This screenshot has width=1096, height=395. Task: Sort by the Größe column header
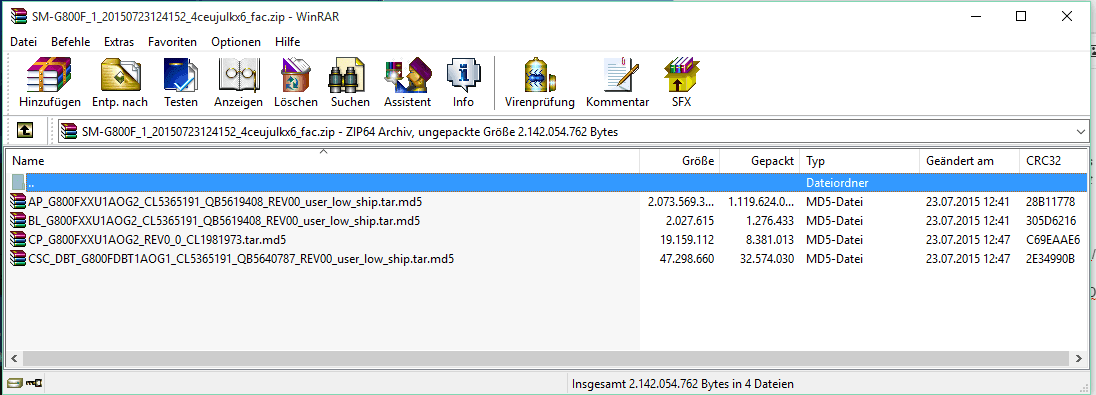coord(680,161)
